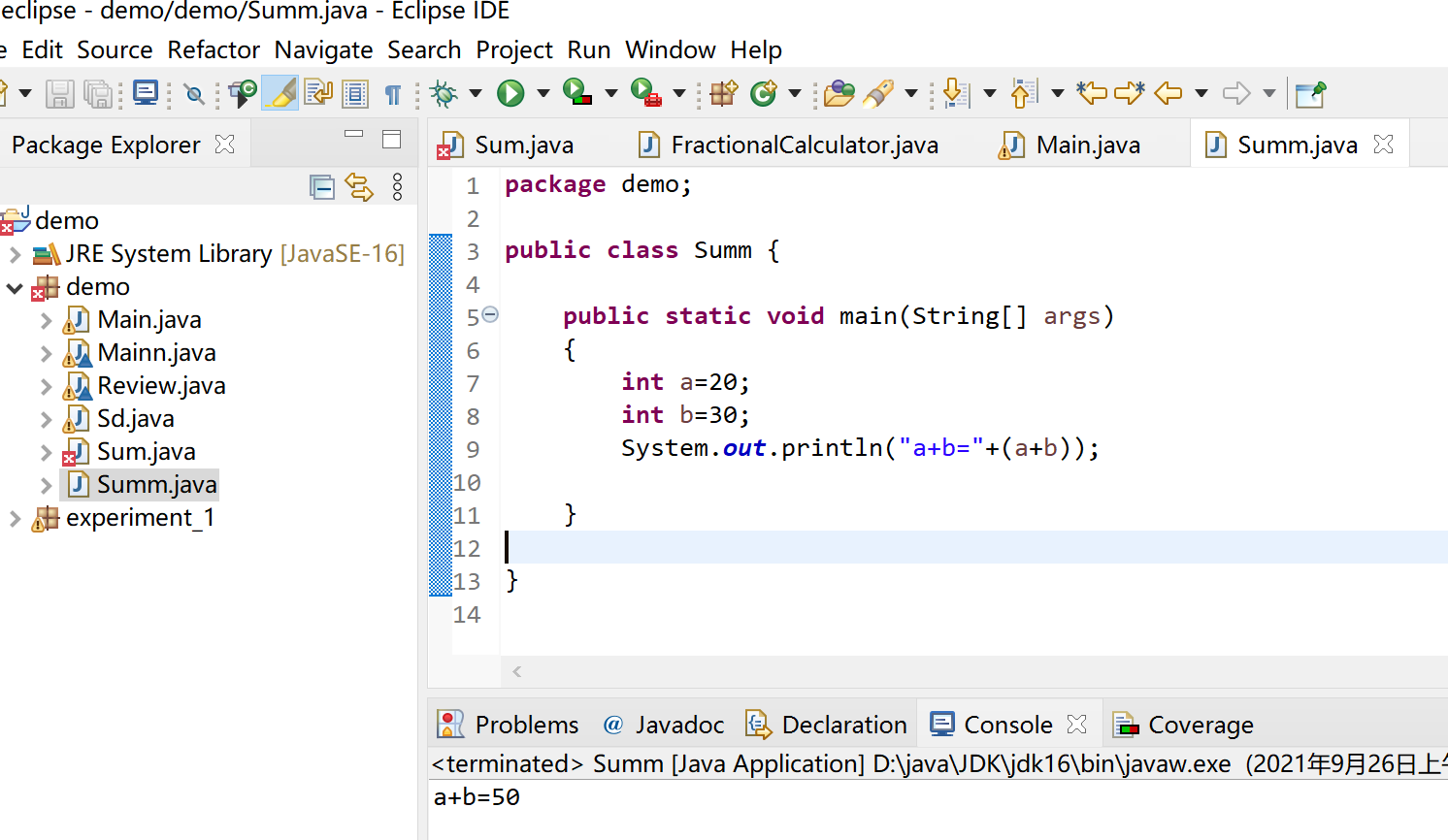Click Collapse All in Package Explorer
This screenshot has height=840, width=1448.
[x=322, y=187]
